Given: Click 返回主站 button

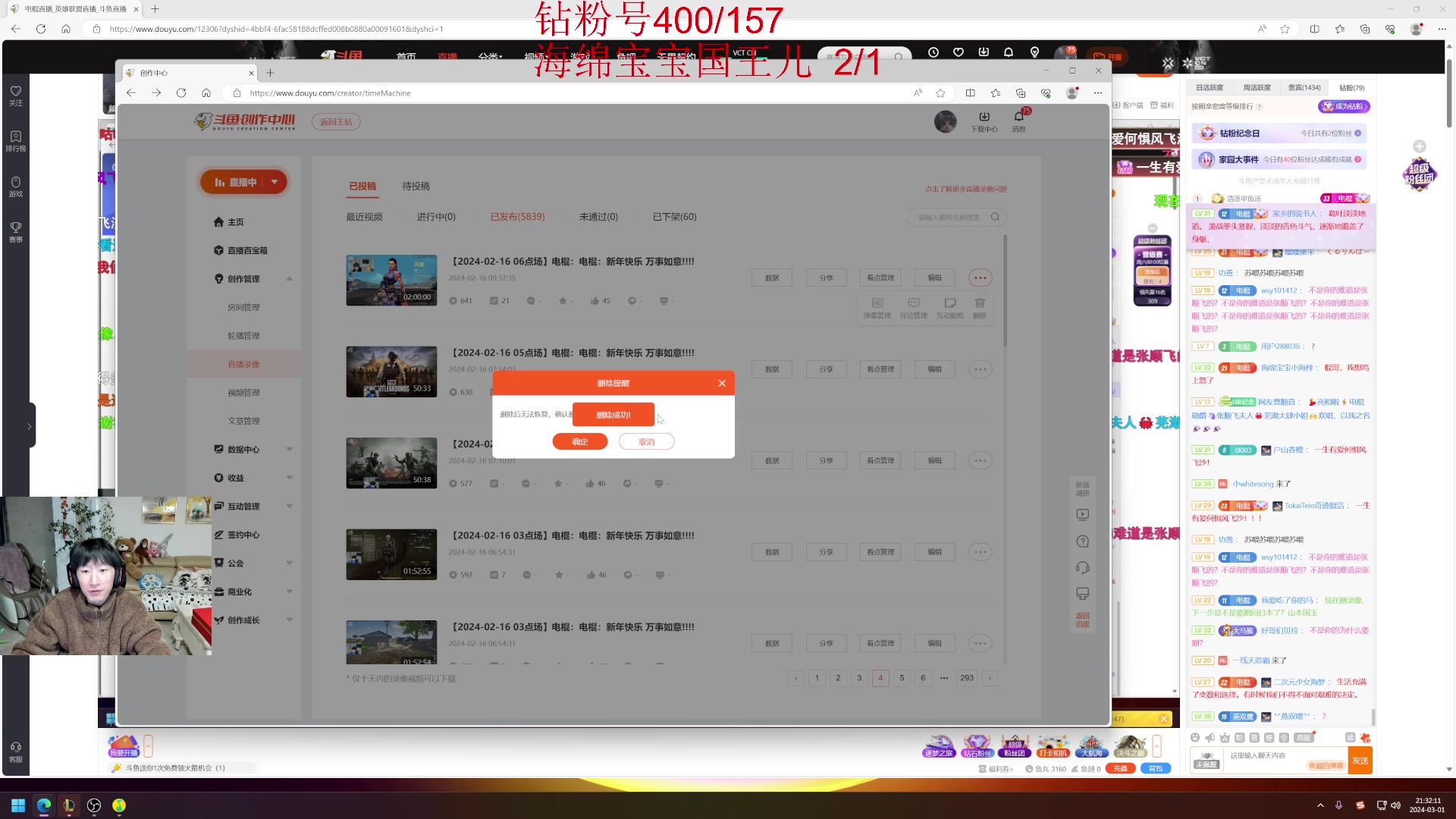Looking at the screenshot, I should [336, 121].
